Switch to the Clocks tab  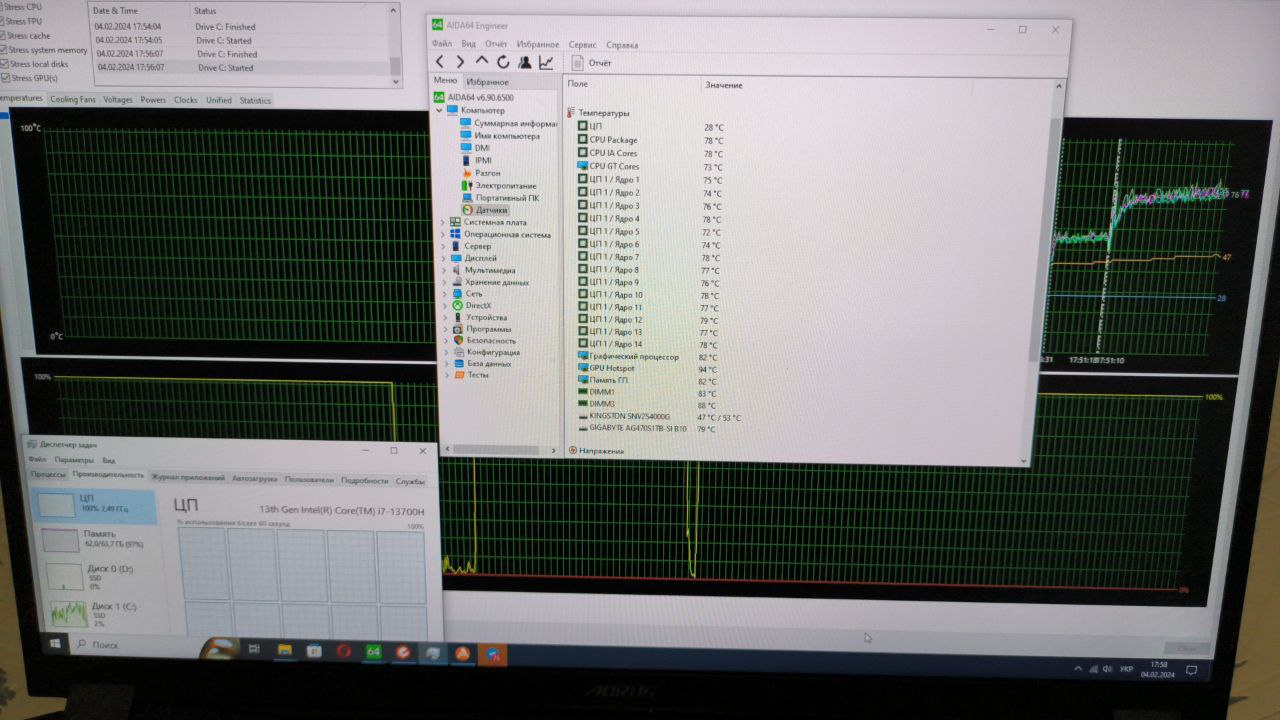tap(186, 100)
